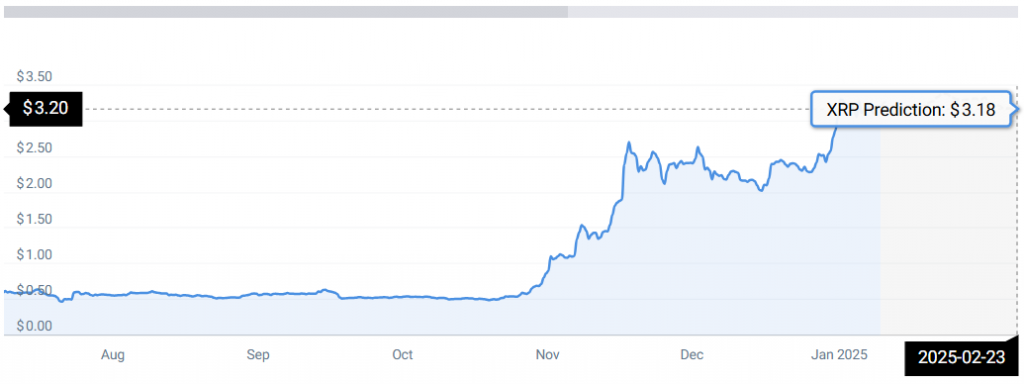Click the $3.50 y-axis value

tap(34, 76)
